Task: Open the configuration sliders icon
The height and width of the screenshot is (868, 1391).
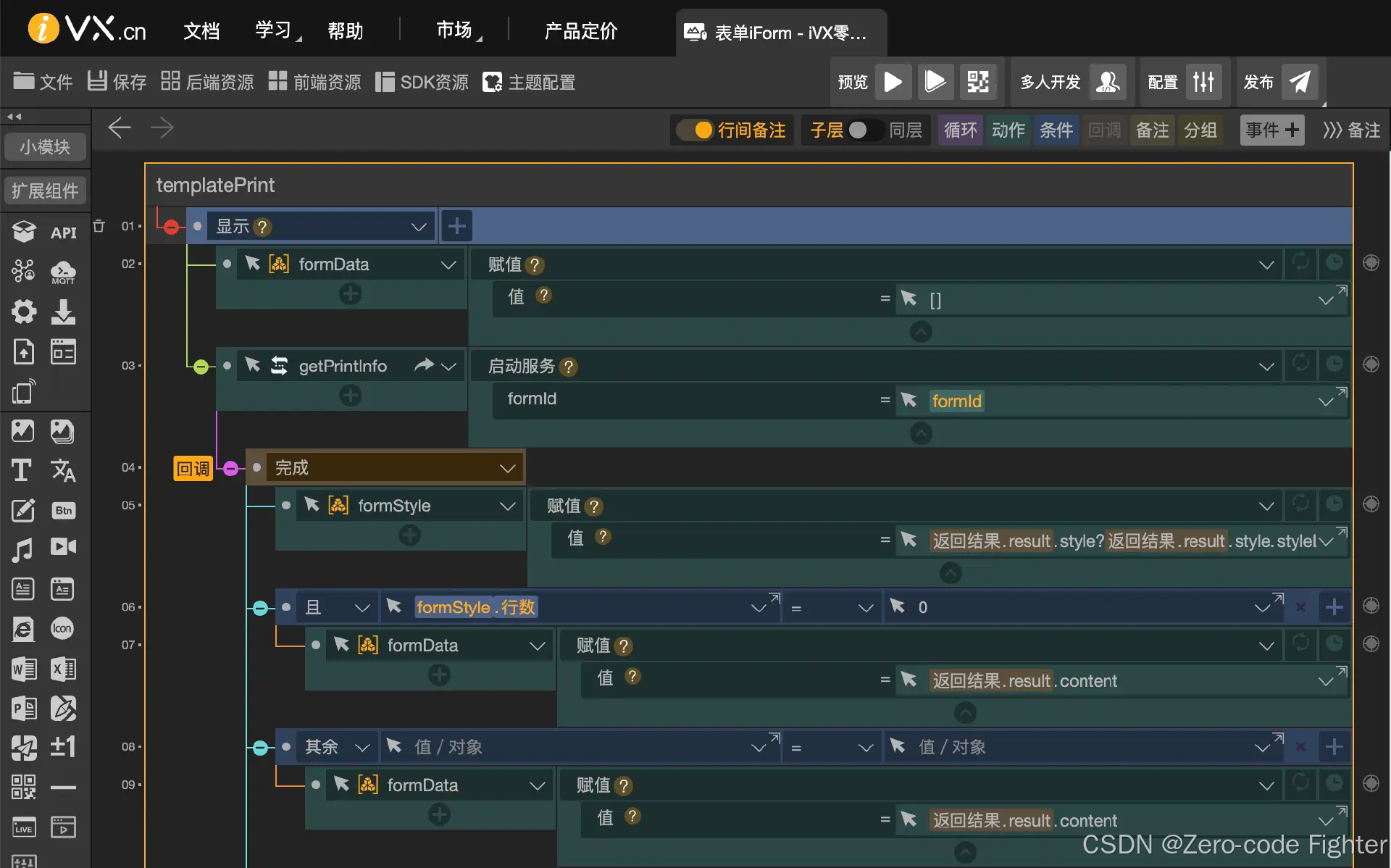Action: tap(1203, 82)
